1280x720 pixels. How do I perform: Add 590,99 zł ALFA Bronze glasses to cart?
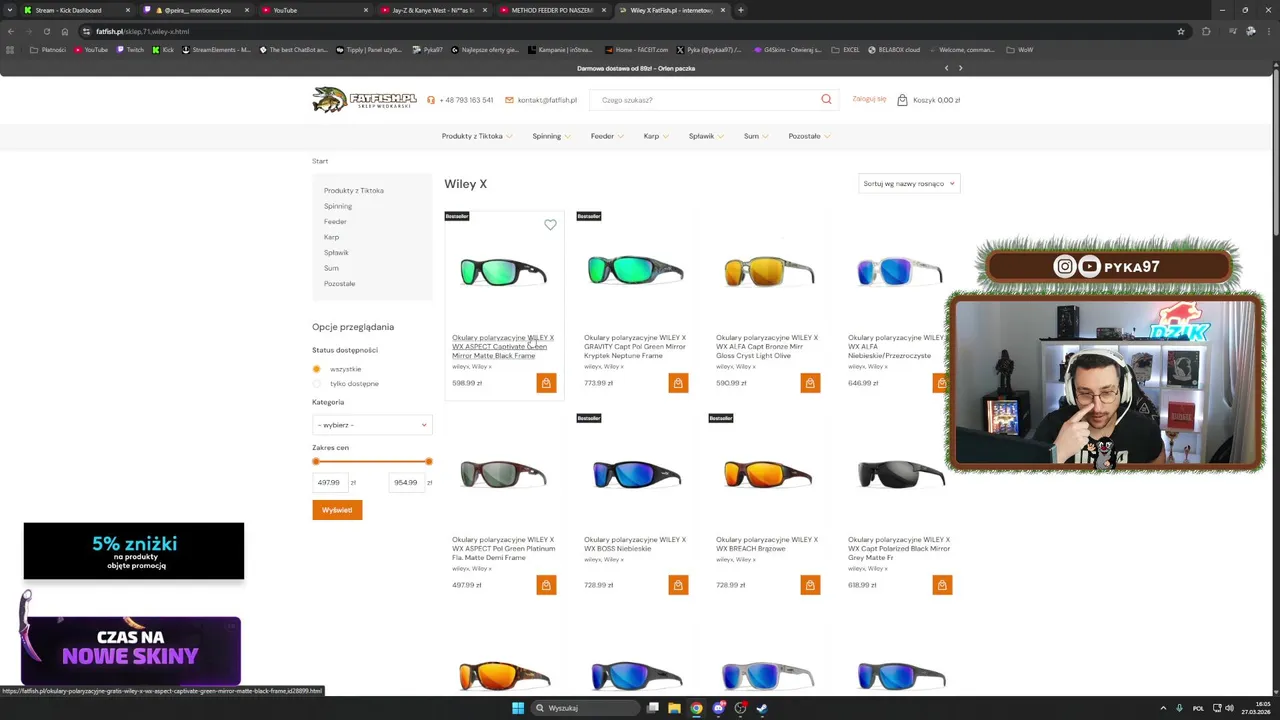810,383
